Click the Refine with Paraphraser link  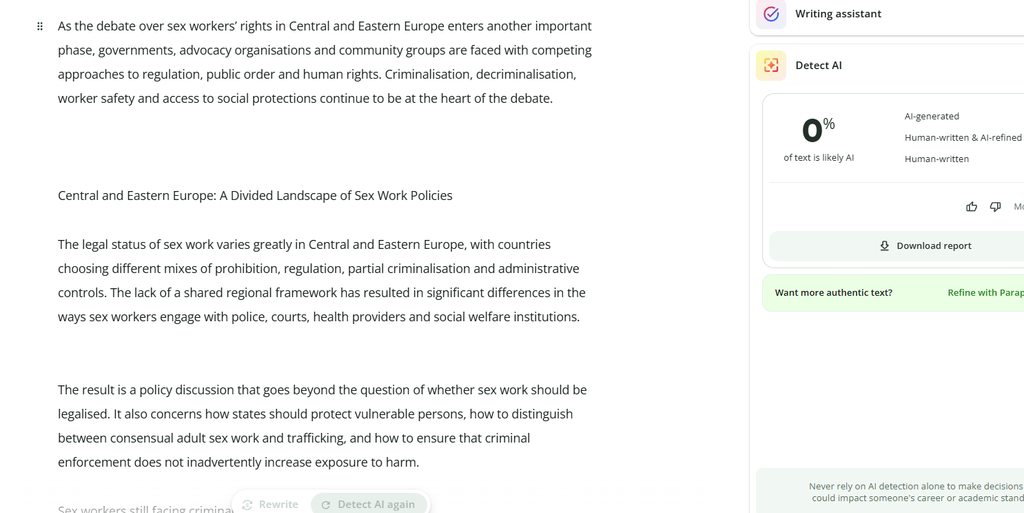click(985, 292)
